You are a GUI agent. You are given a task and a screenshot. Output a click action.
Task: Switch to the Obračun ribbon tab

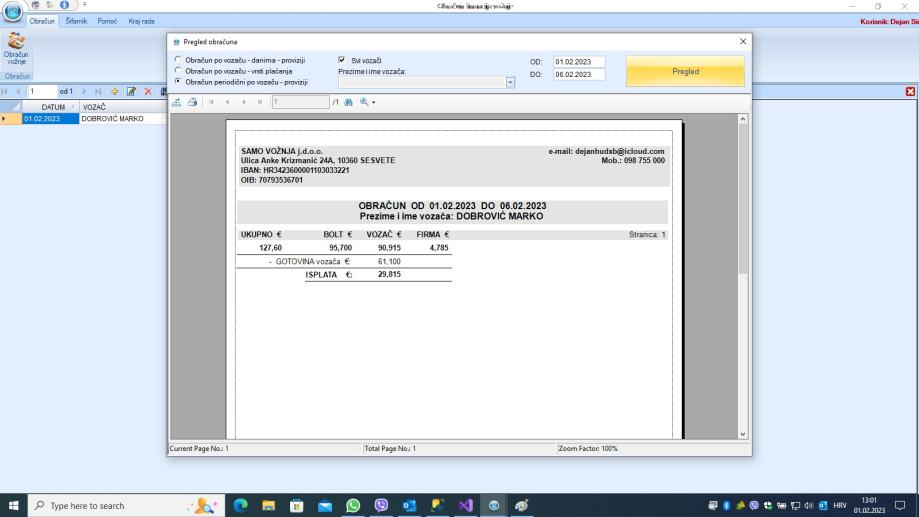[42, 21]
